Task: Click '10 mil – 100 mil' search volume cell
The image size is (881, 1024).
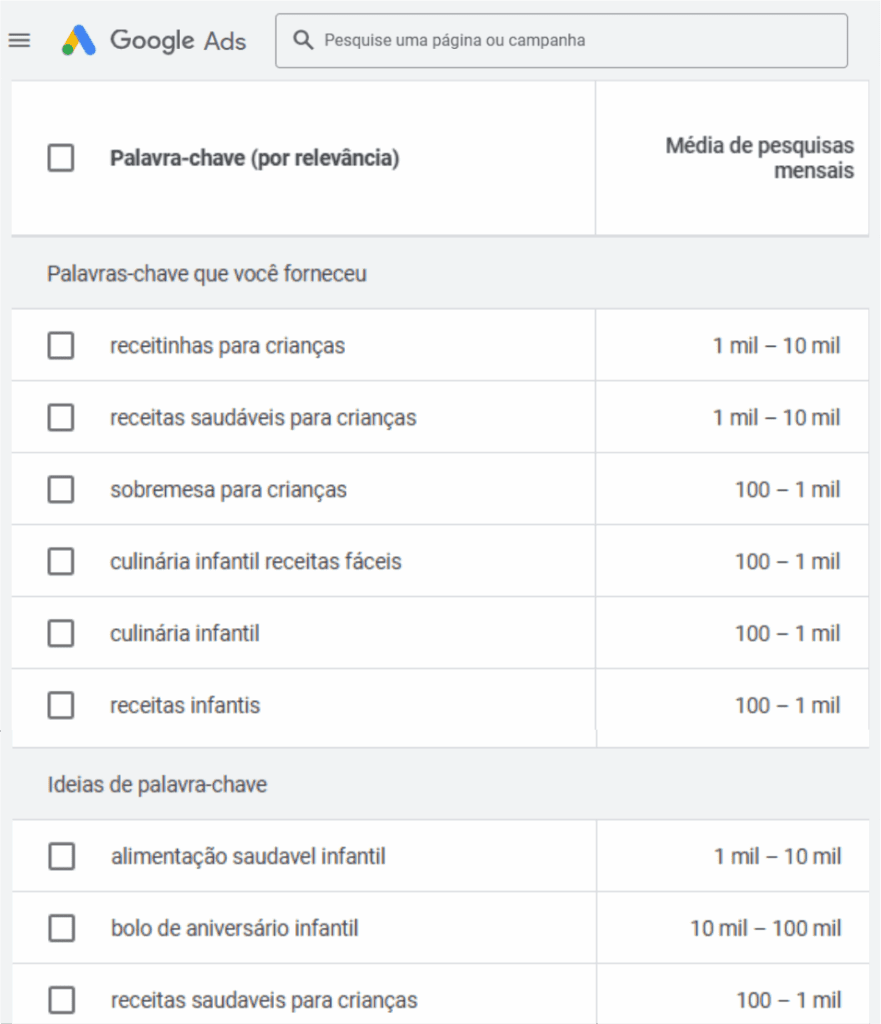Action: [765, 929]
